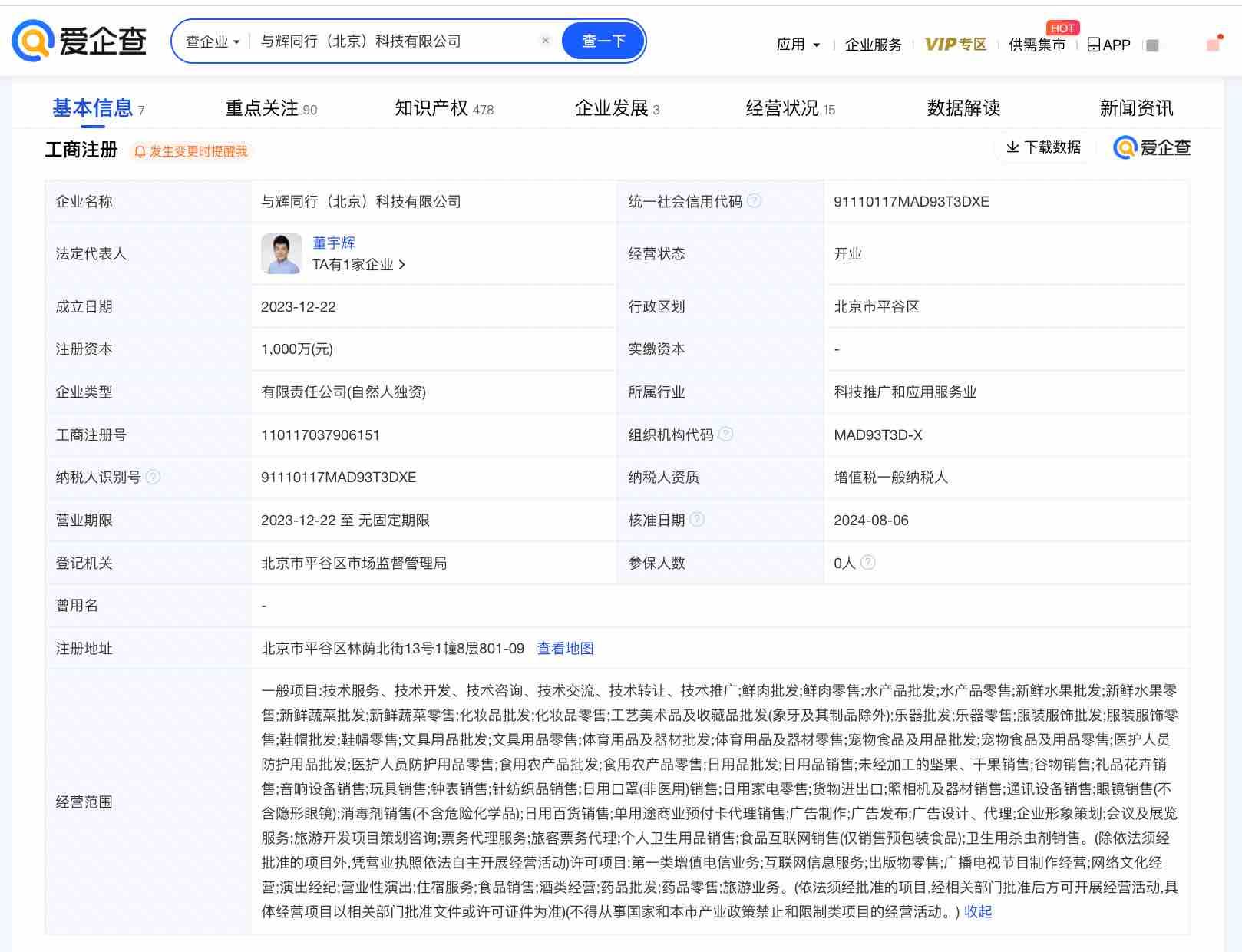Image resolution: width=1242 pixels, height=952 pixels.
Task: Click the 北京市平谷区 administrative division value
Action: (877, 307)
